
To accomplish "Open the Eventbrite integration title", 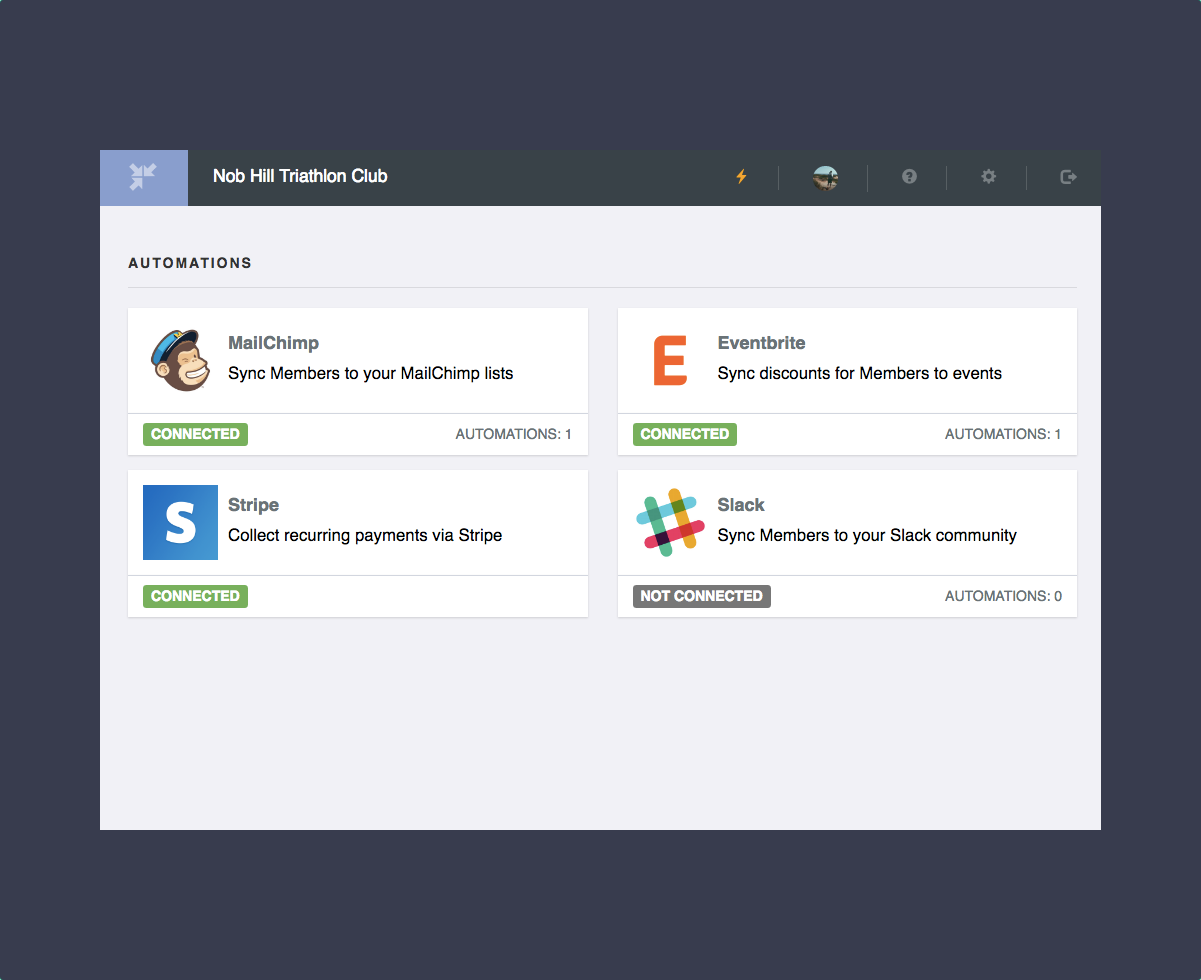I will pos(761,343).
